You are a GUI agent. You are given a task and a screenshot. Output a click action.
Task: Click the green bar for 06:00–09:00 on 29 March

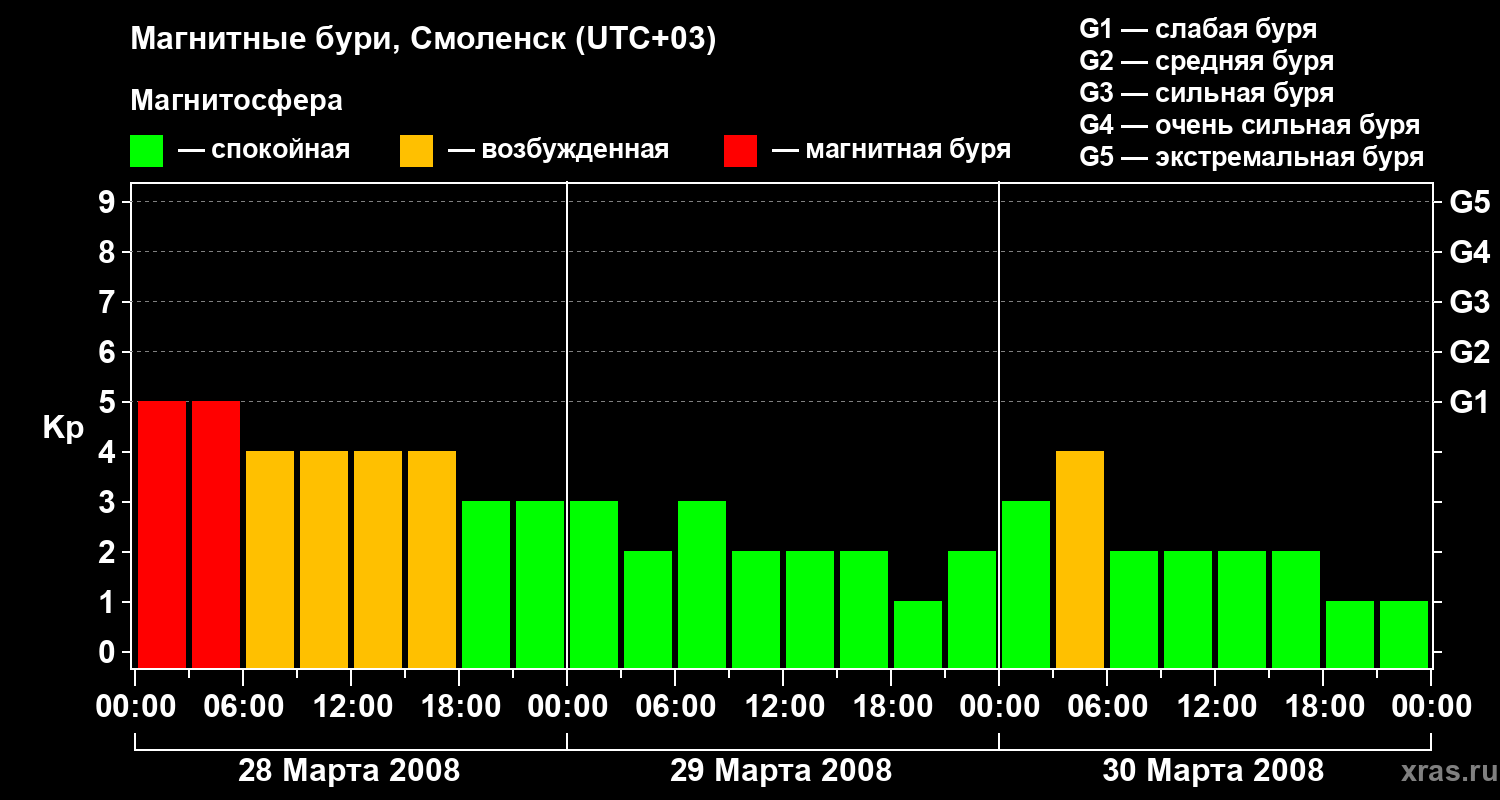click(702, 584)
